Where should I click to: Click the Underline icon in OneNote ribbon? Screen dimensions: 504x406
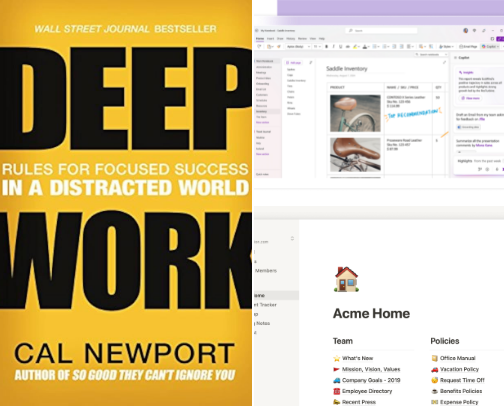click(341, 47)
